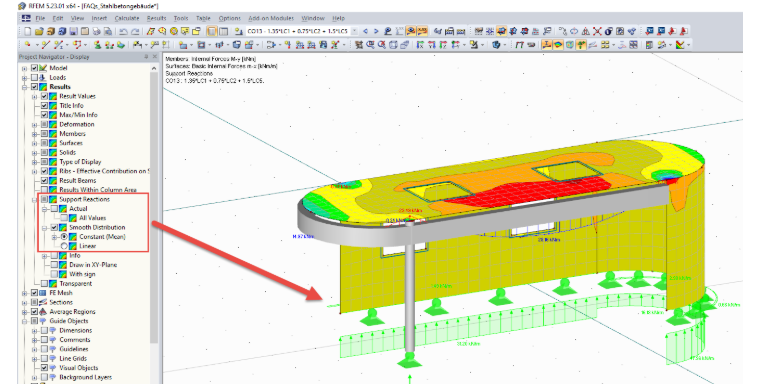
Task: Click the navigator scroll up arrow
Action: (x=154, y=68)
